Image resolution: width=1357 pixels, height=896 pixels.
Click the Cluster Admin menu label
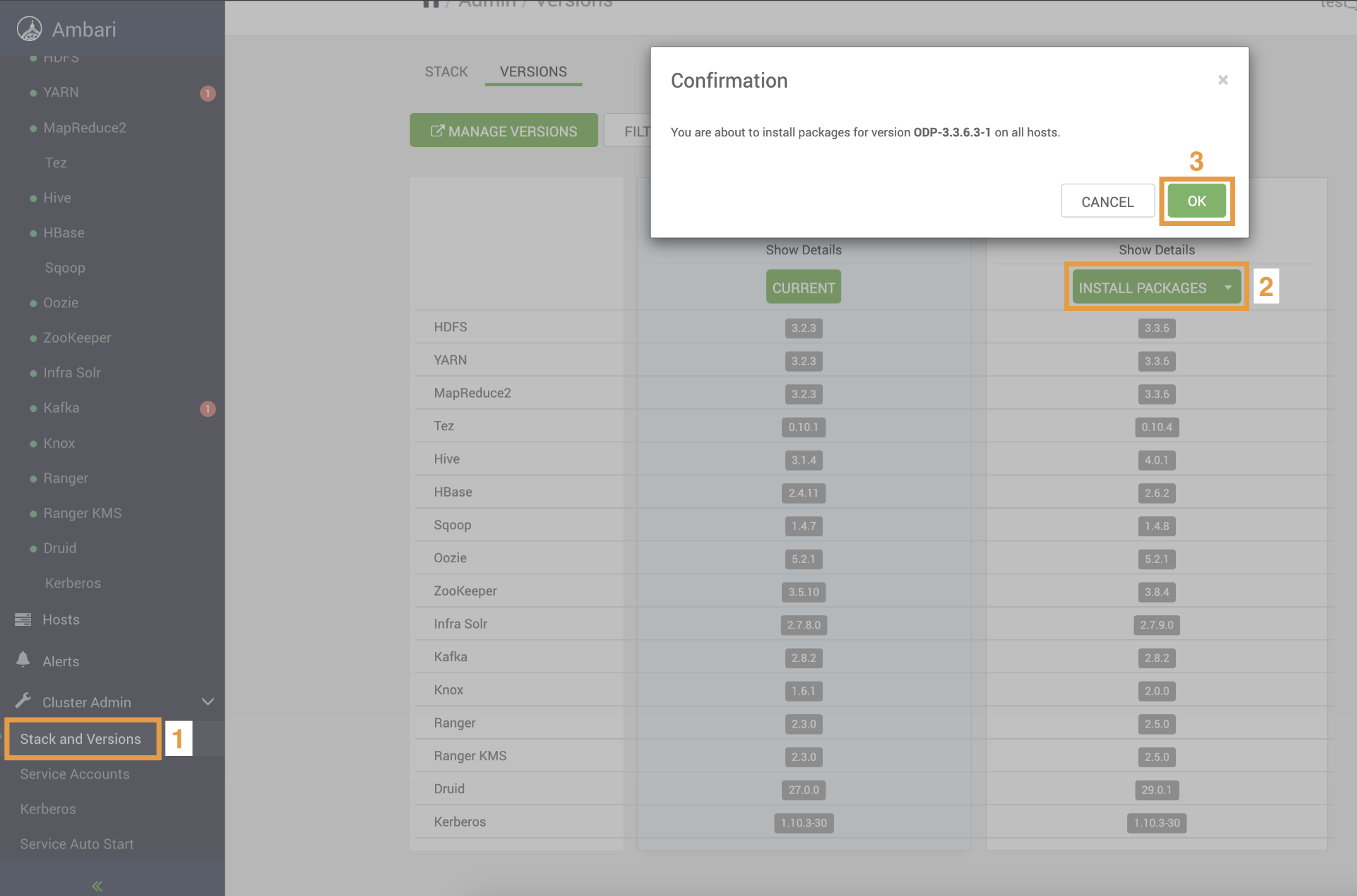[86, 702]
